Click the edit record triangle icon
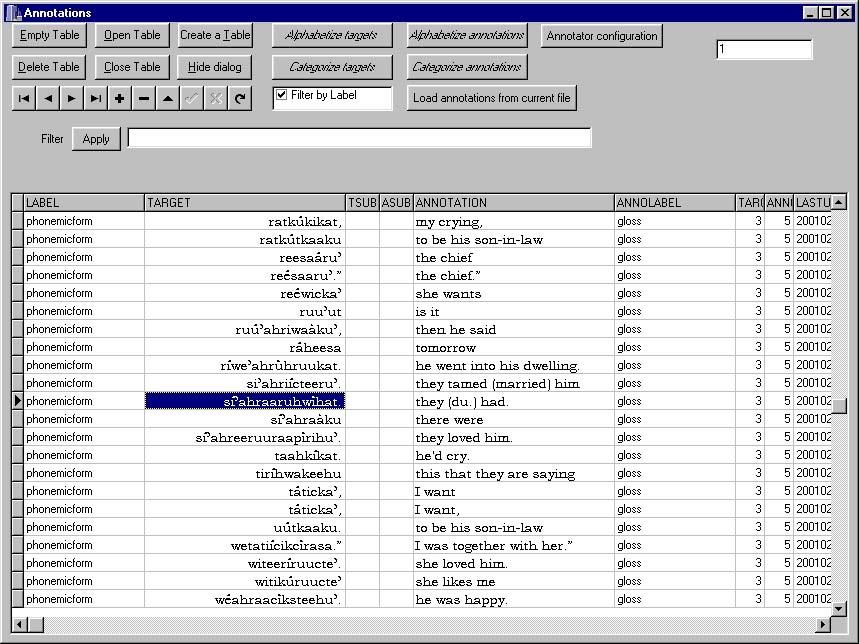This screenshot has height=644, width=859. pyautogui.click(x=168, y=98)
